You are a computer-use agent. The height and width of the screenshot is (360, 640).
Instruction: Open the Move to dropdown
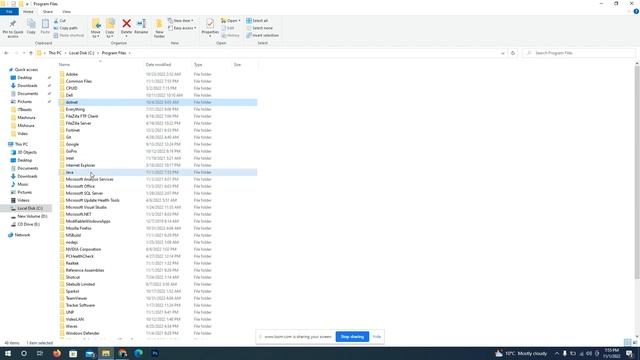point(96,28)
